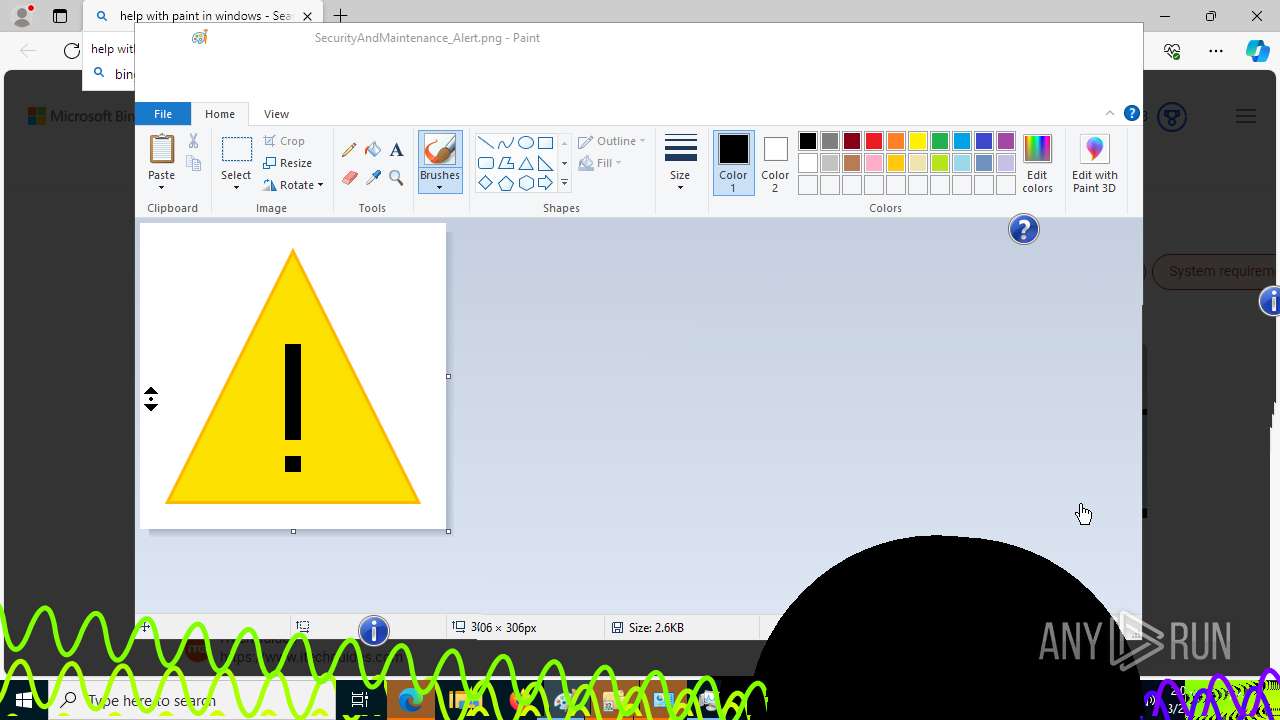This screenshot has height=720, width=1280.
Task: Choose the Pentagon shape
Action: tap(505, 183)
